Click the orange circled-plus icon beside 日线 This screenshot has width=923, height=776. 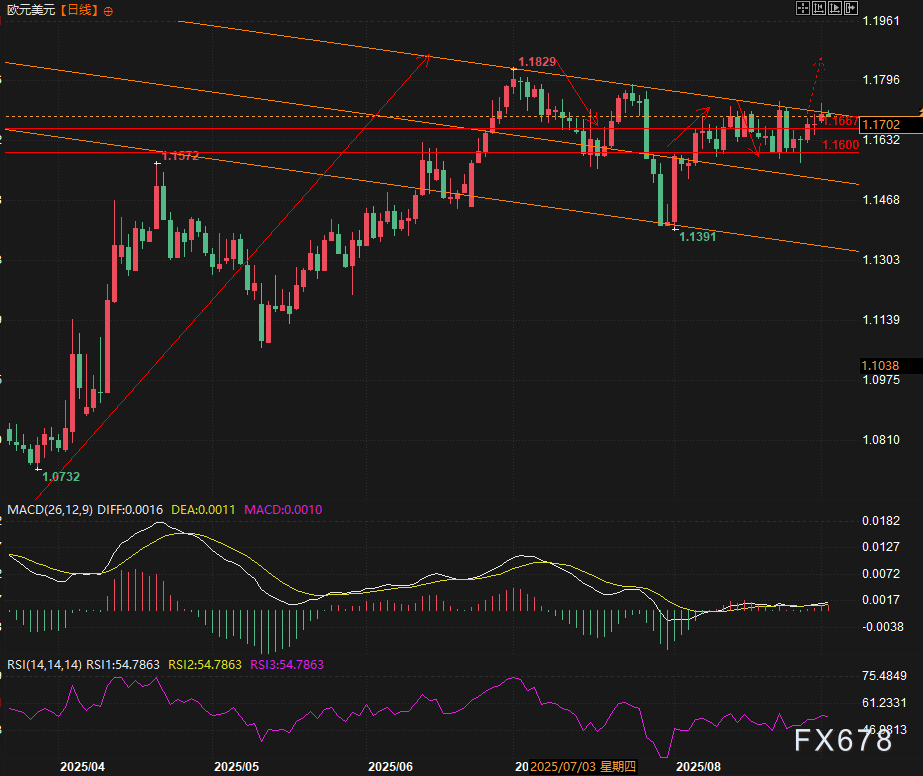pos(108,10)
